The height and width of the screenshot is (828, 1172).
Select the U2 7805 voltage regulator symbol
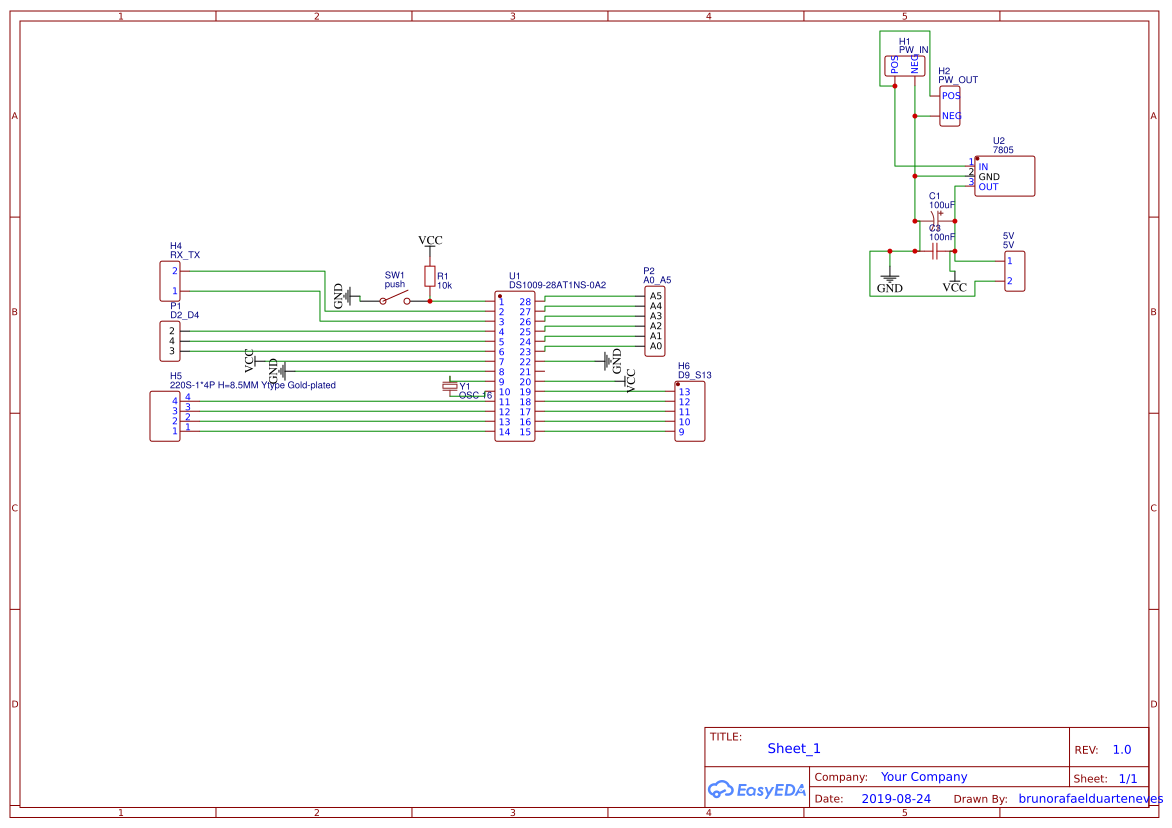coord(1003,176)
